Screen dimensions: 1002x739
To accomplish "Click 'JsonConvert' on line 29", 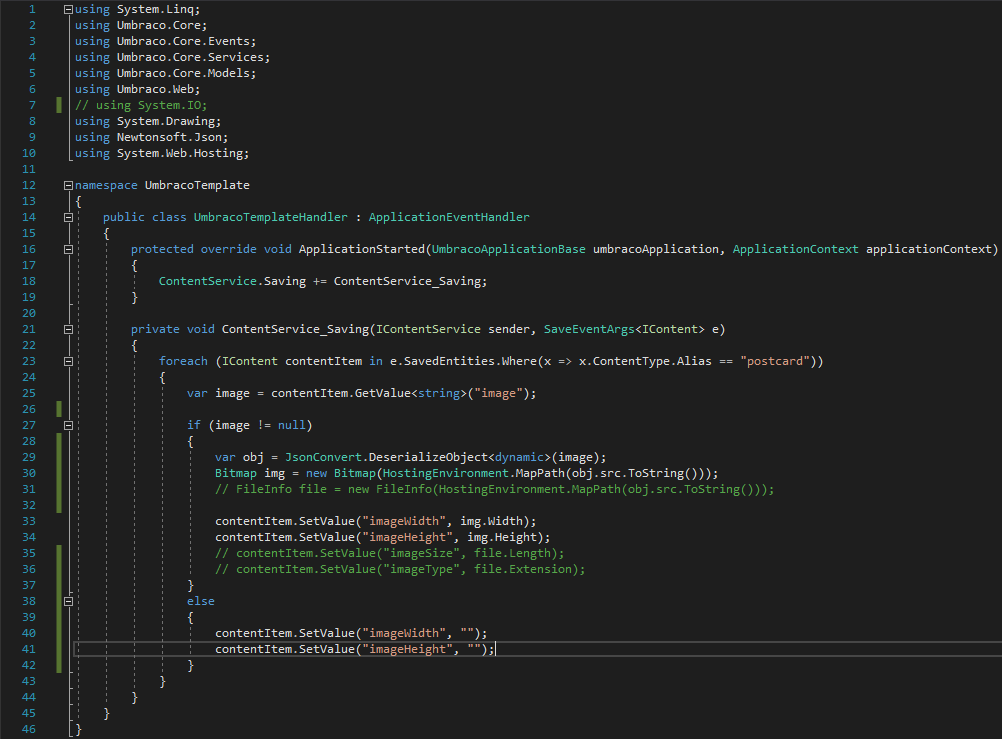I will tap(323, 457).
